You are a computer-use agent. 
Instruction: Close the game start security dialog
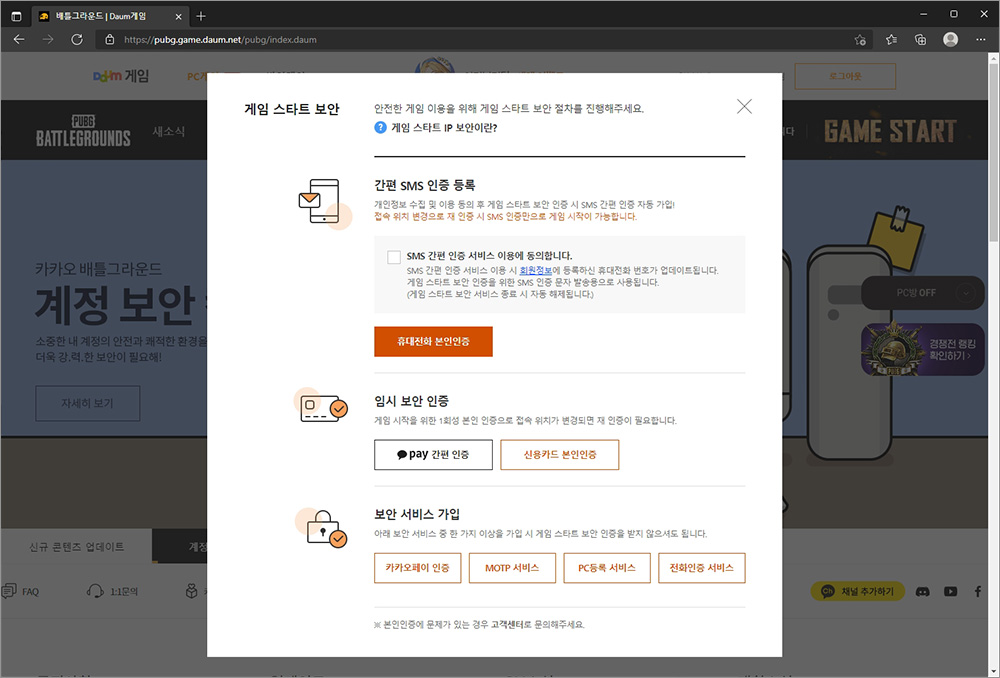tap(744, 107)
